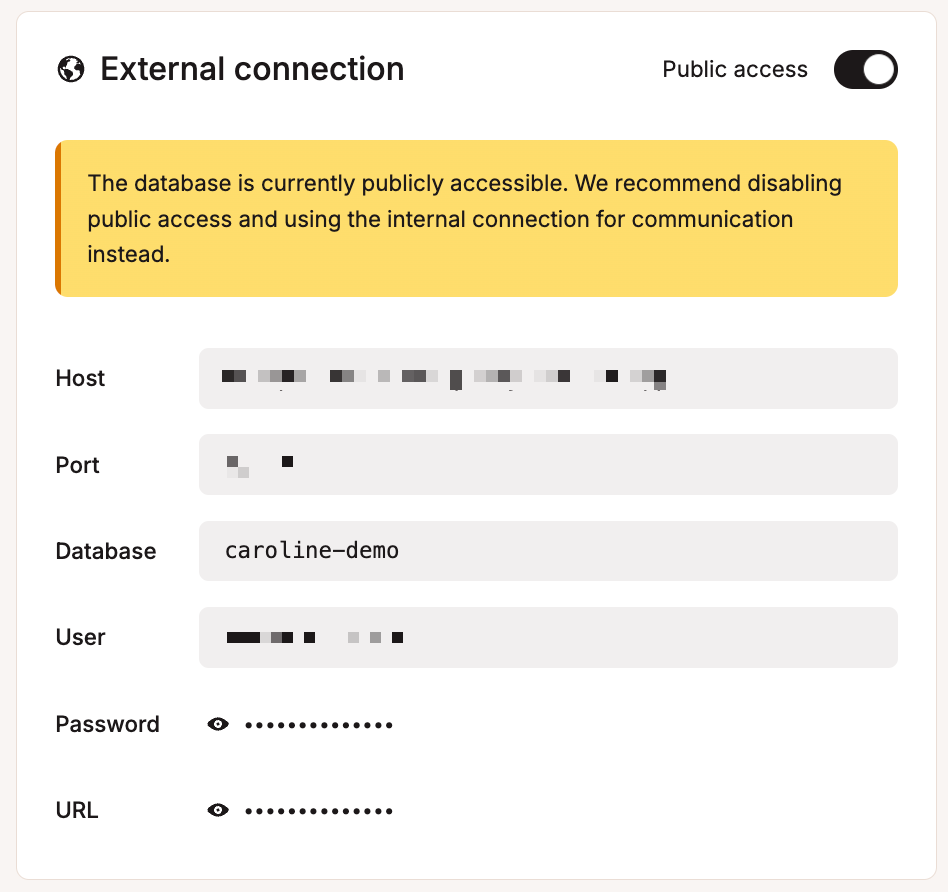
Task: Click the User field
Action: pyautogui.click(x=548, y=637)
